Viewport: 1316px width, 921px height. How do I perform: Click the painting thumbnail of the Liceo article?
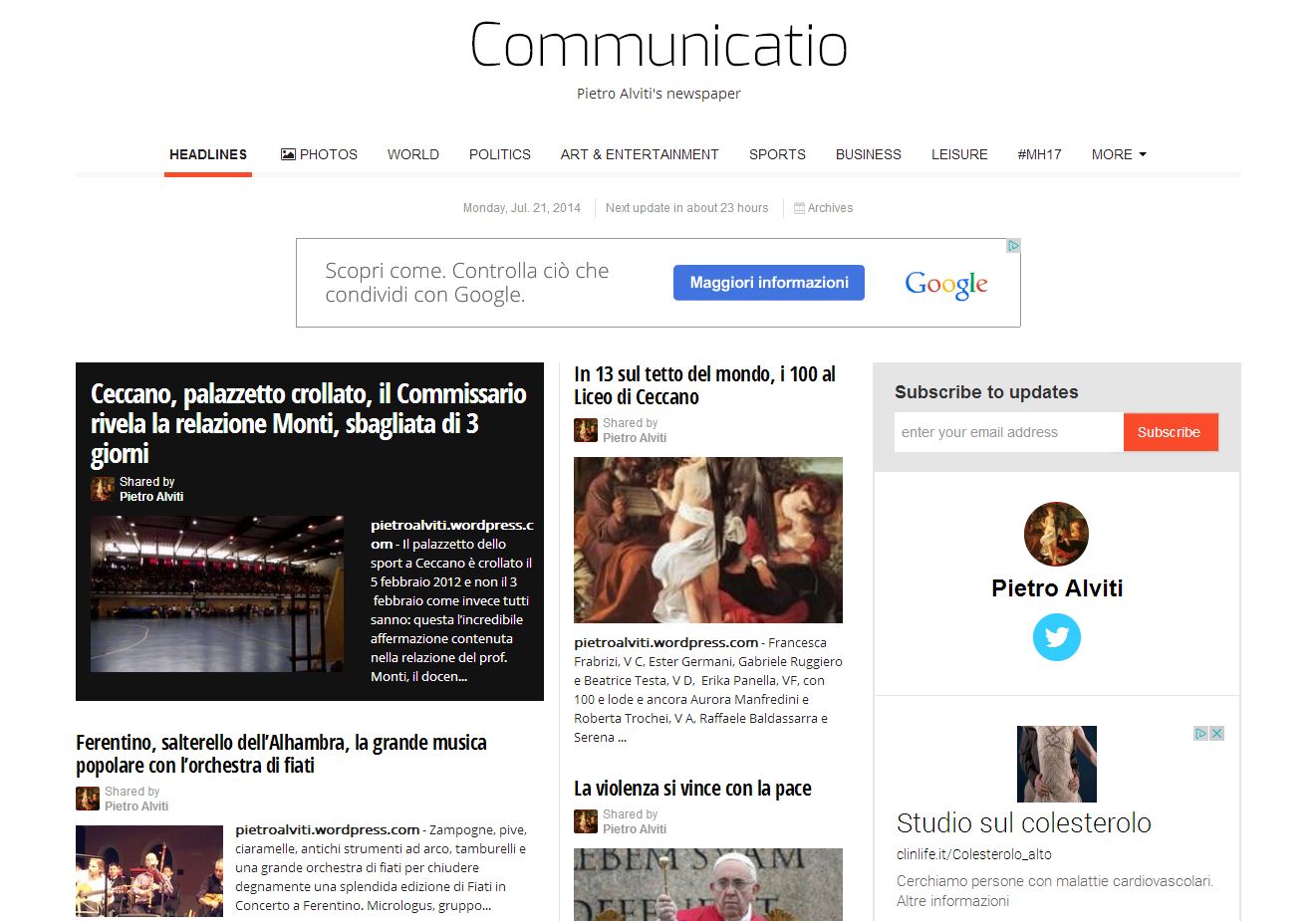point(707,540)
